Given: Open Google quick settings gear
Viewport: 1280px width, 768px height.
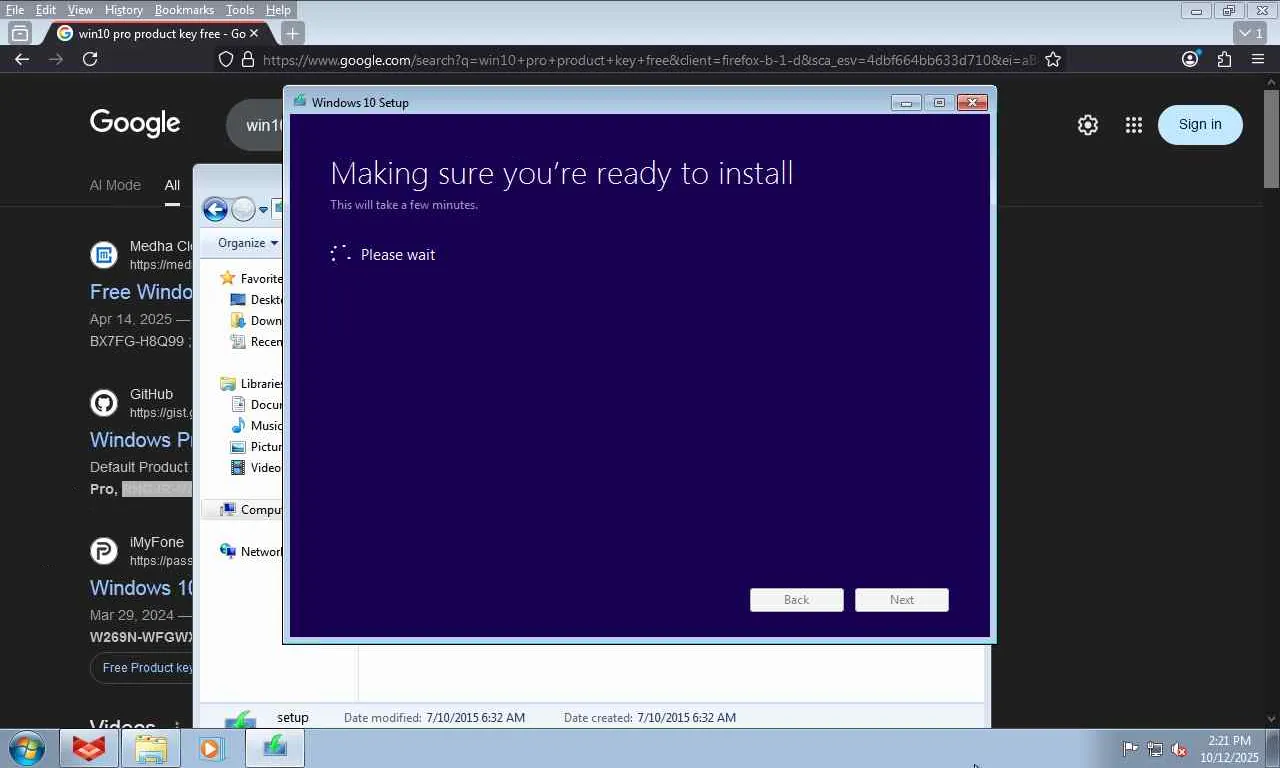Looking at the screenshot, I should [x=1088, y=125].
